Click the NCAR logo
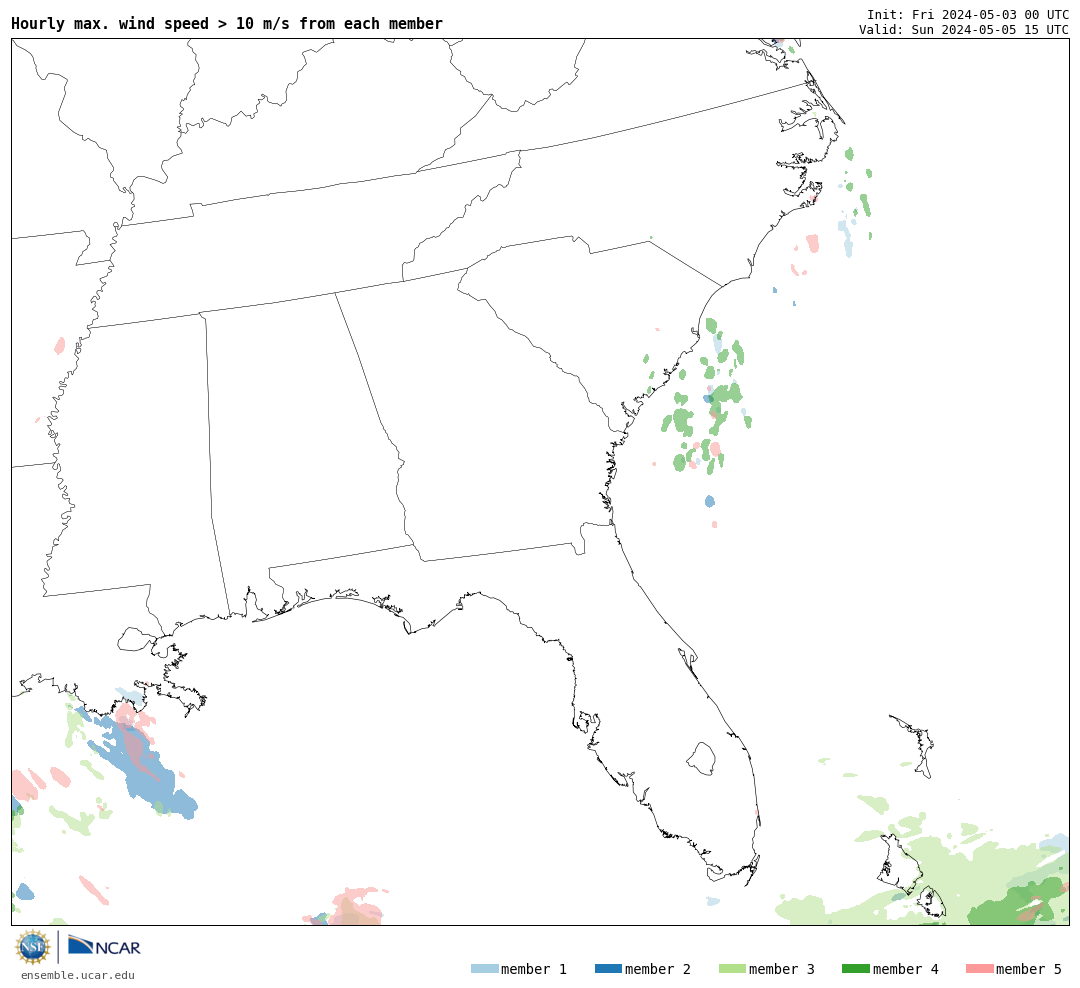This screenshot has height=988, width=1080. (x=104, y=946)
